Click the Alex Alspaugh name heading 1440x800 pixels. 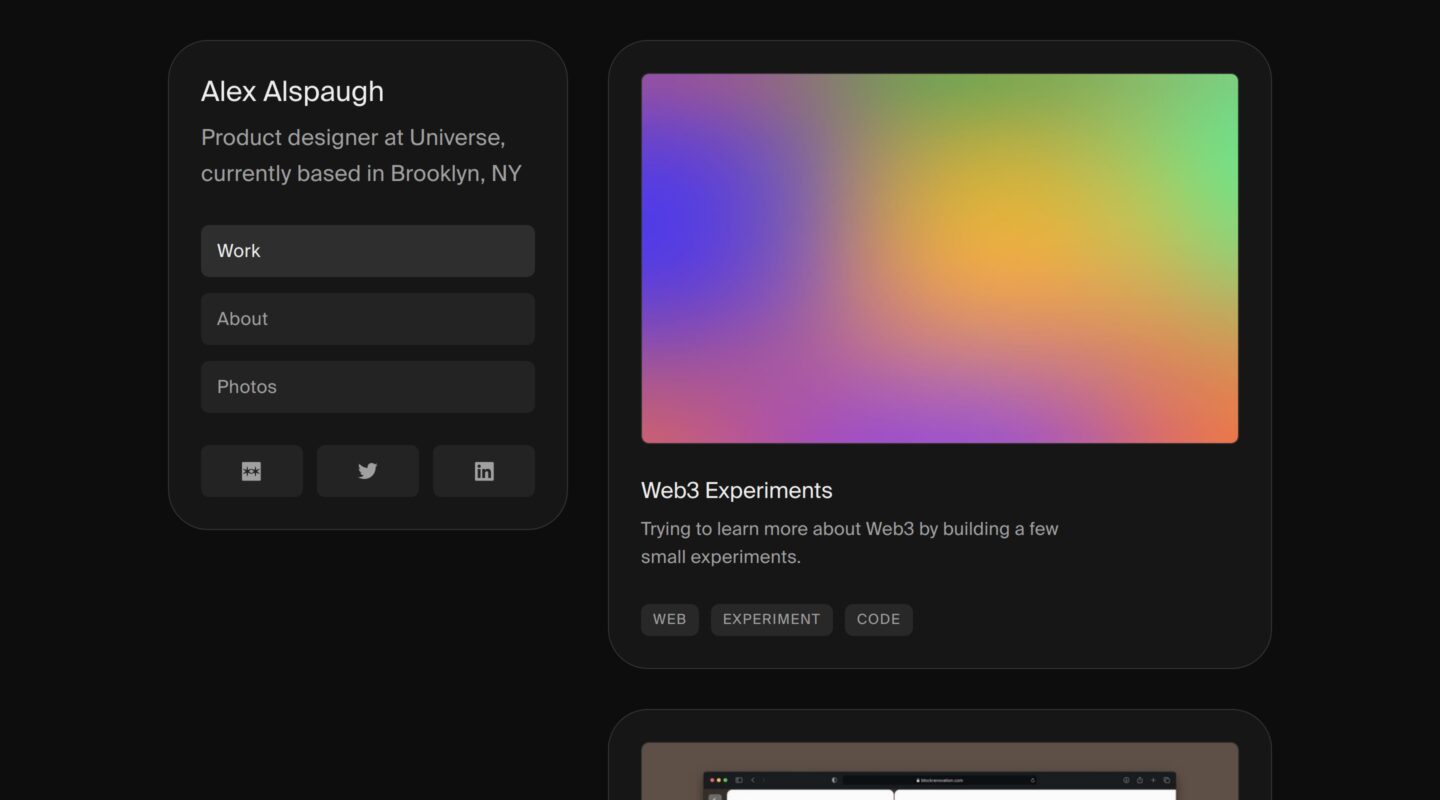click(x=292, y=91)
